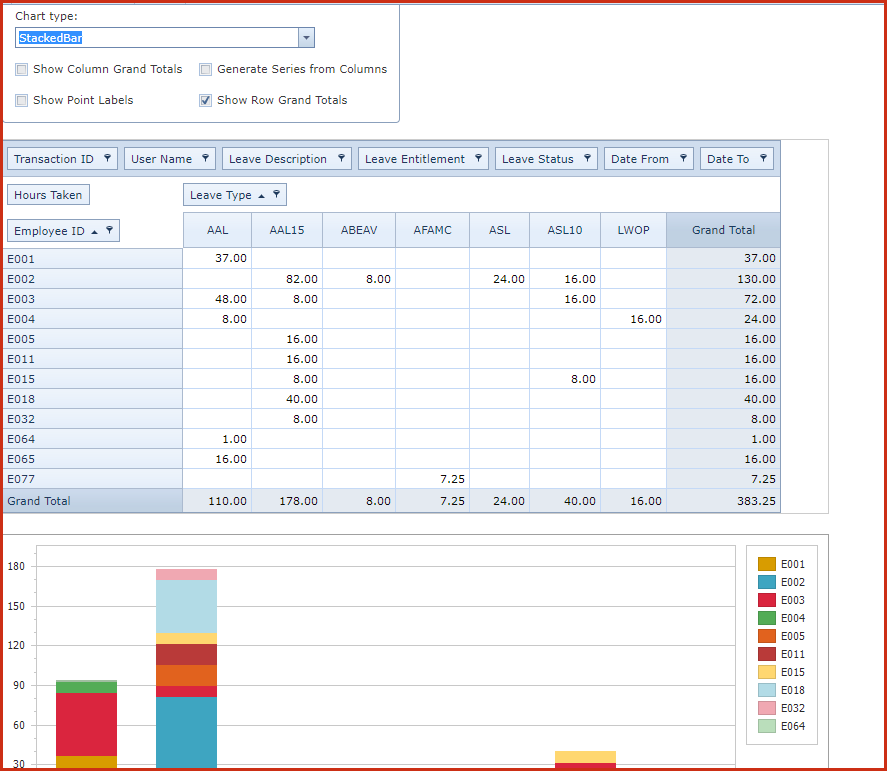Select the AFAMC column header
Viewport: 887px width, 771px height.
pos(432,230)
